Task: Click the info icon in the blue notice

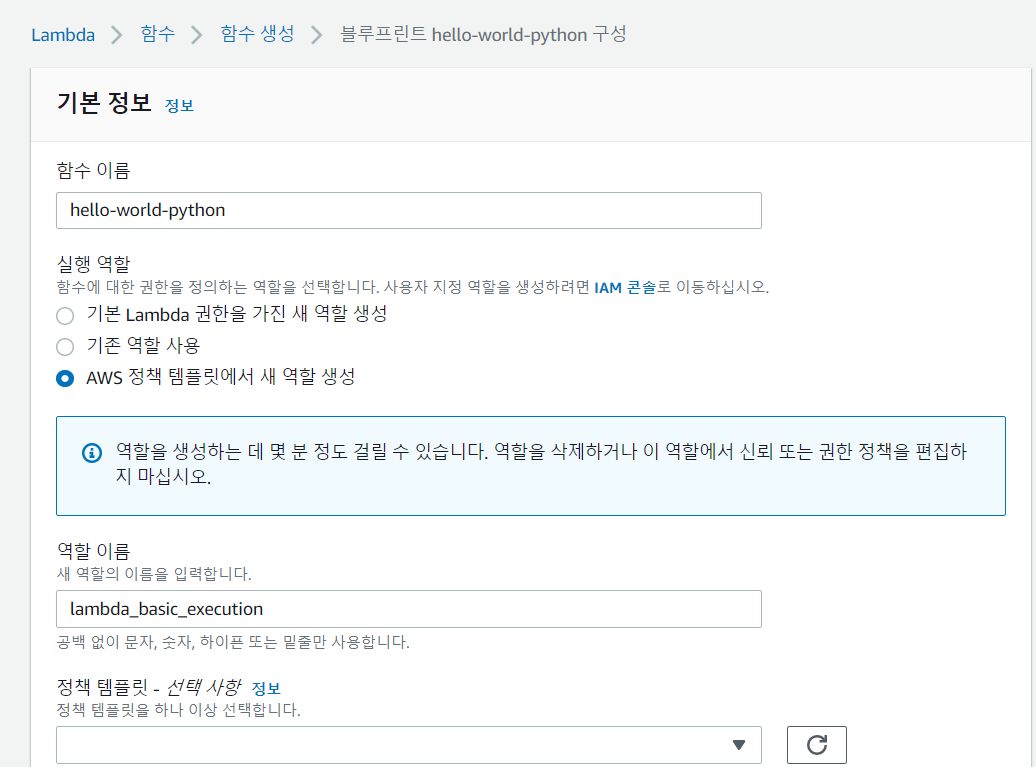Action: pyautogui.click(x=92, y=453)
